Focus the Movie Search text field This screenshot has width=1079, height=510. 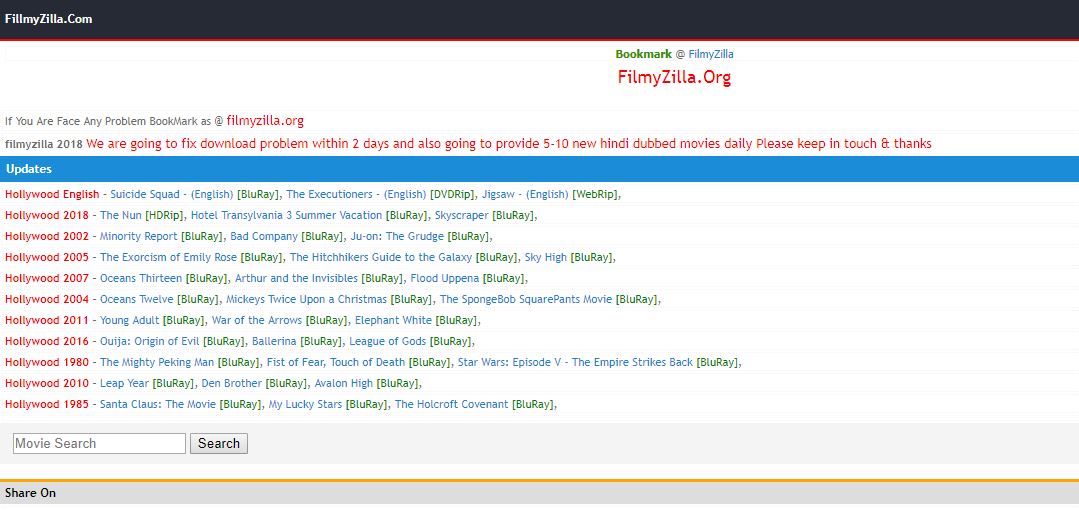(x=99, y=444)
